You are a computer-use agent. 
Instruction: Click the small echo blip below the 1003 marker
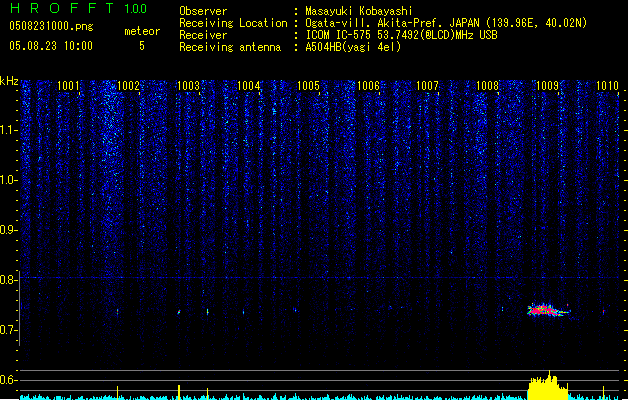coord(179,312)
